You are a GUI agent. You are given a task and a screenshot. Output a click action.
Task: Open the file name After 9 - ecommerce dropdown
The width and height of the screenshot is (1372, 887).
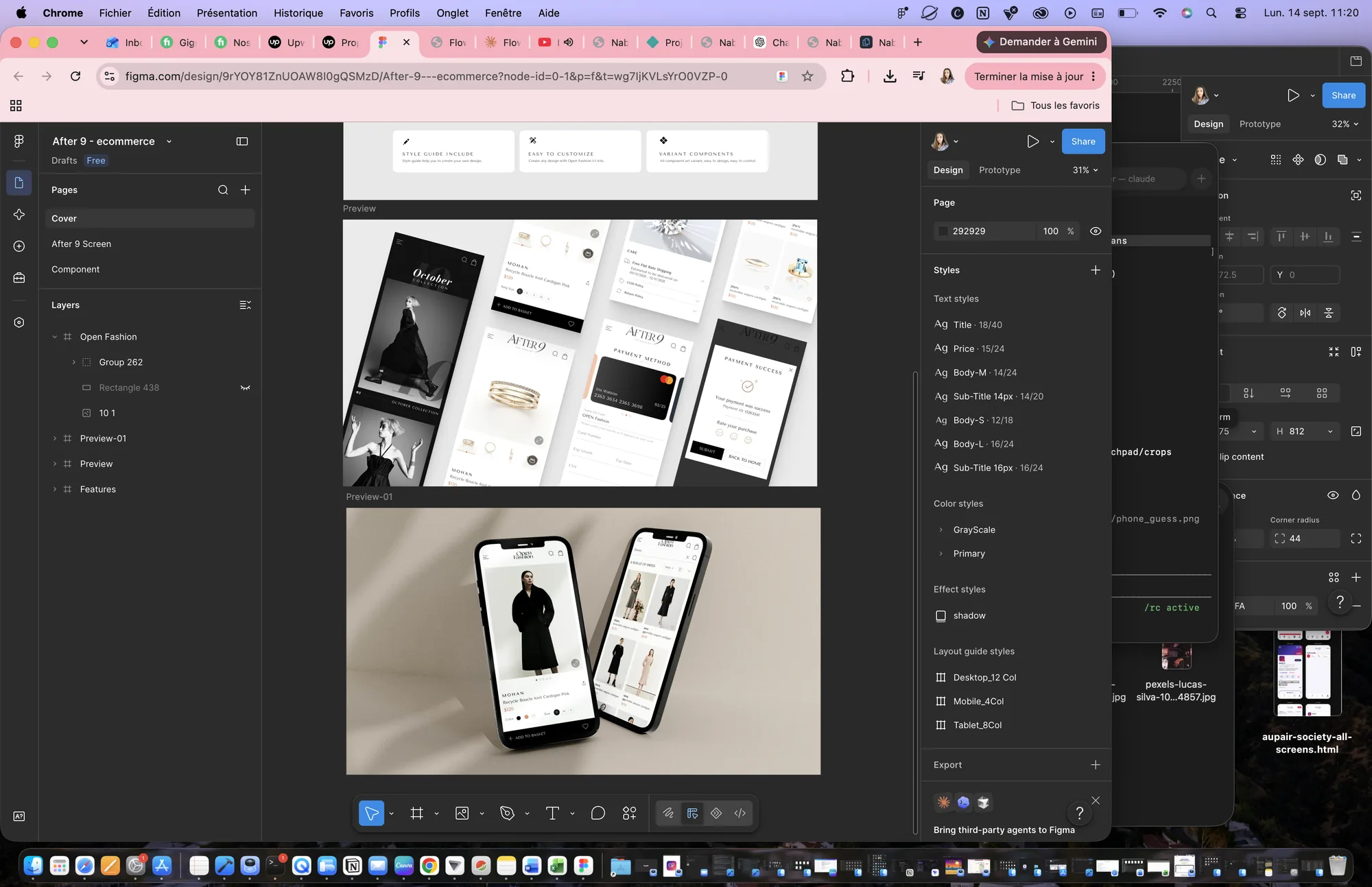coord(169,141)
